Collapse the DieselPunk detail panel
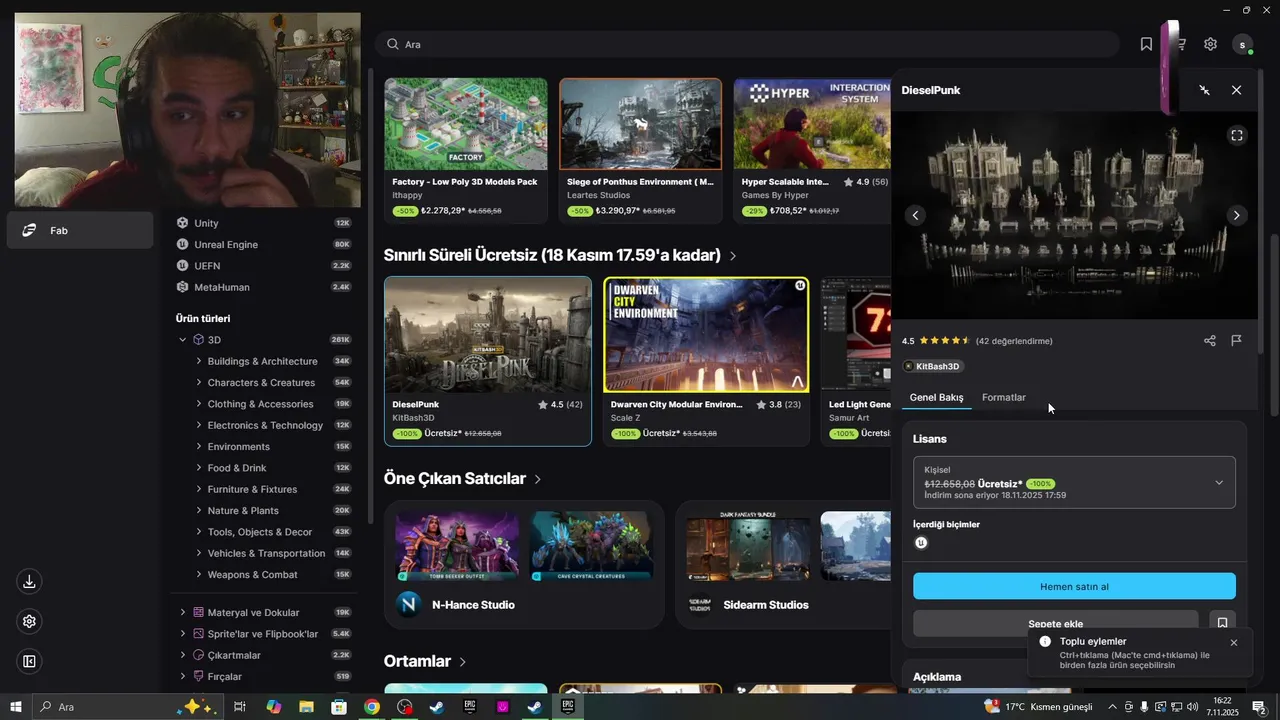 tap(1204, 90)
